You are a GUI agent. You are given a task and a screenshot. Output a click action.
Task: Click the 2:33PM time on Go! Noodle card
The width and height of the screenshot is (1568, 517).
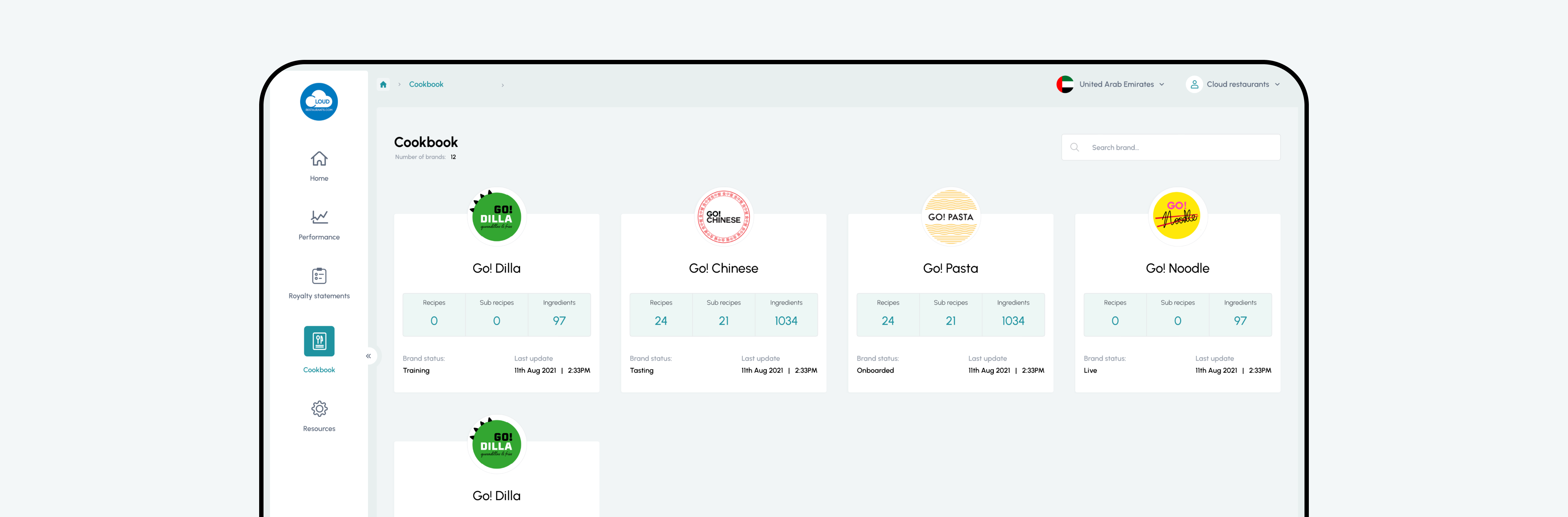1260,370
